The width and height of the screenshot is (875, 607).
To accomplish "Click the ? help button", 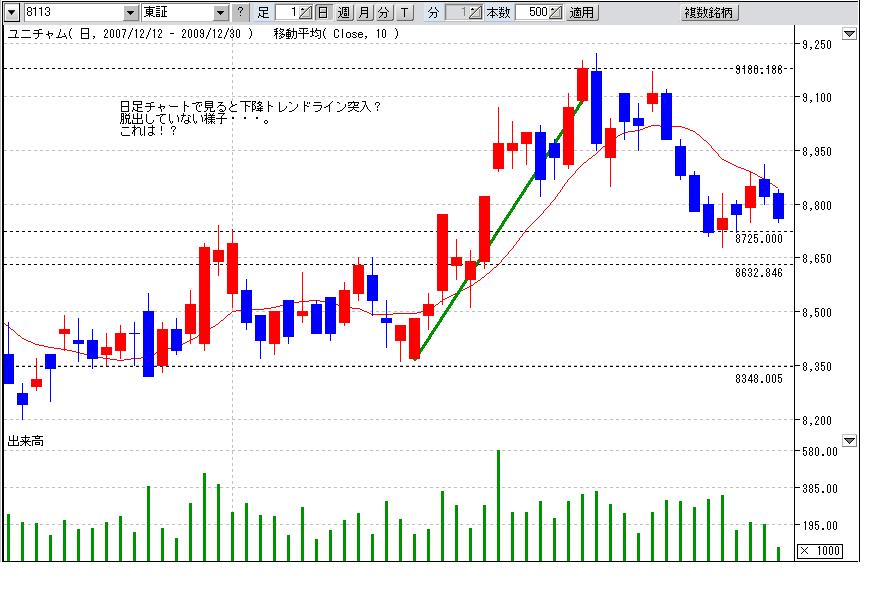I will [x=240, y=12].
